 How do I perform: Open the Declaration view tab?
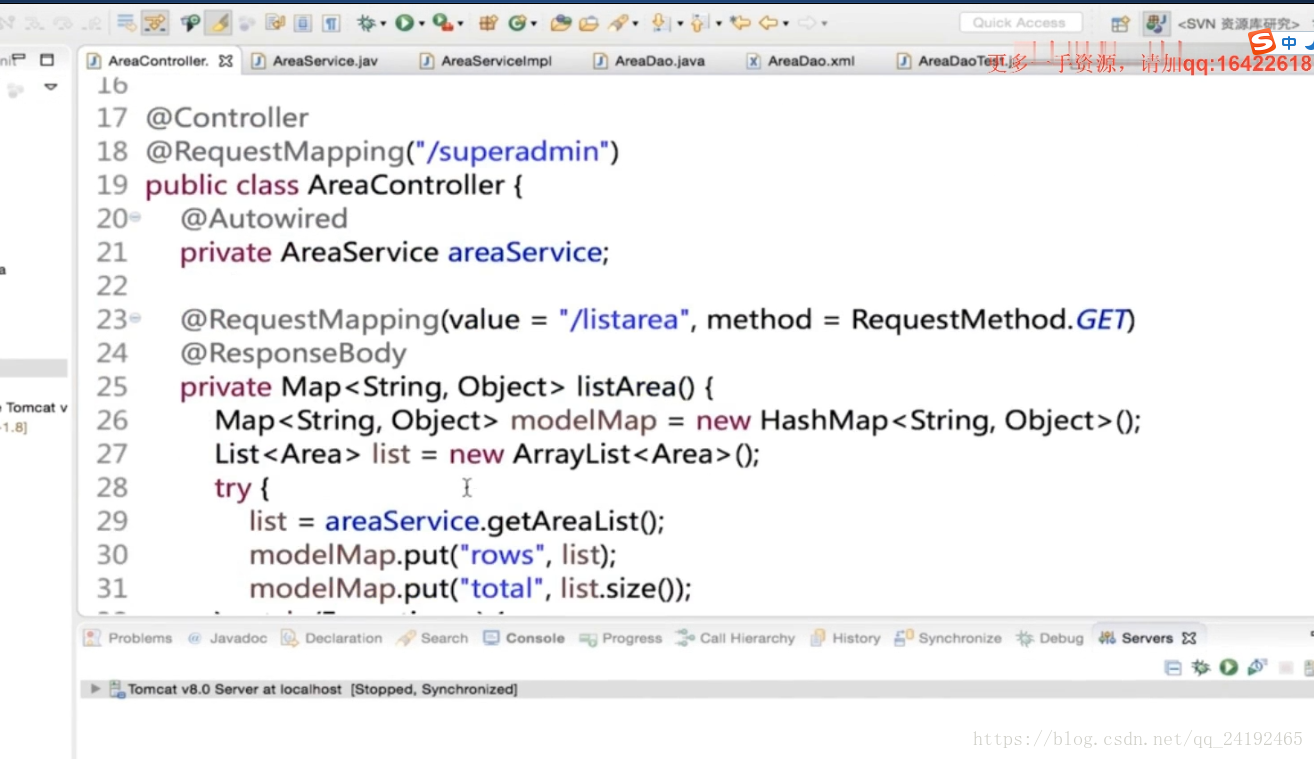(x=332, y=638)
